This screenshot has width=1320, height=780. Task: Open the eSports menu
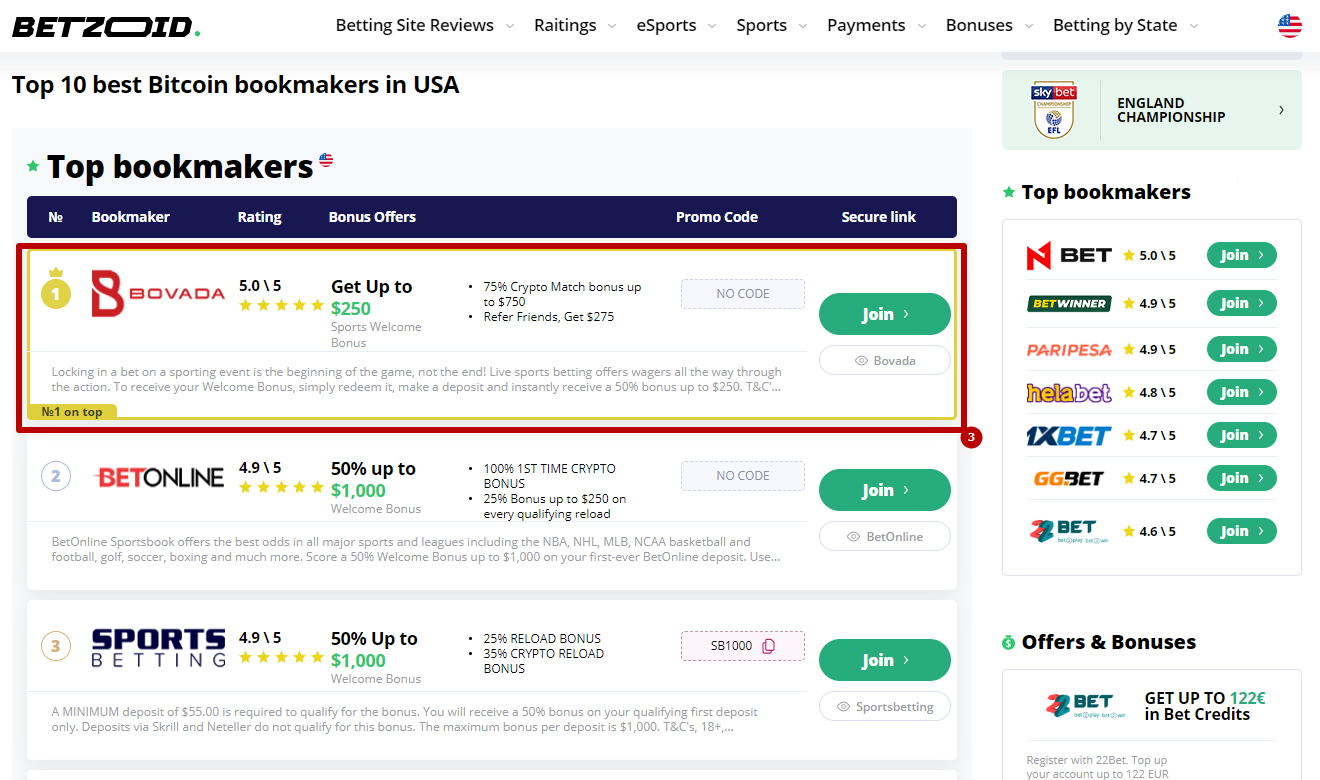676,26
